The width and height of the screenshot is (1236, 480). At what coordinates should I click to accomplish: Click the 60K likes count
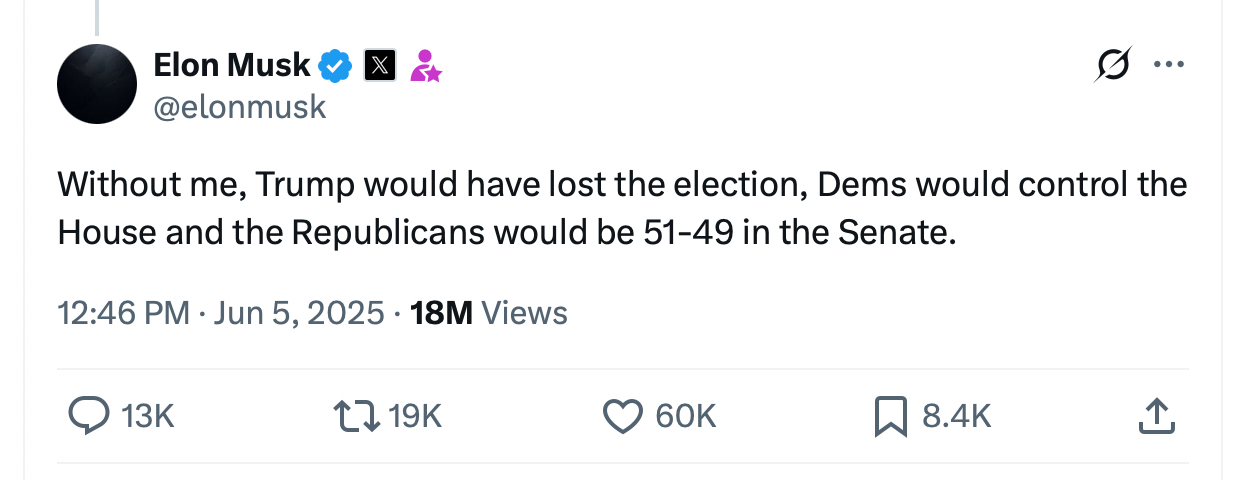(x=686, y=416)
